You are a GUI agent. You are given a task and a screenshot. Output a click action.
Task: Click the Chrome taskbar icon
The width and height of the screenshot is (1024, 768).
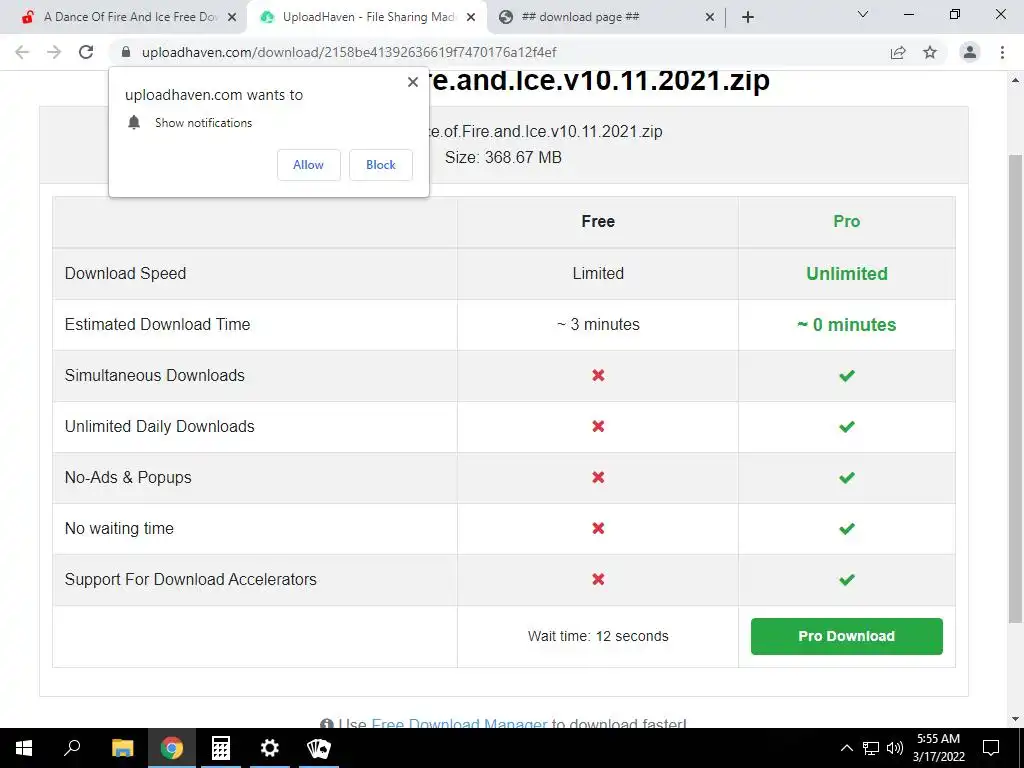(x=172, y=748)
